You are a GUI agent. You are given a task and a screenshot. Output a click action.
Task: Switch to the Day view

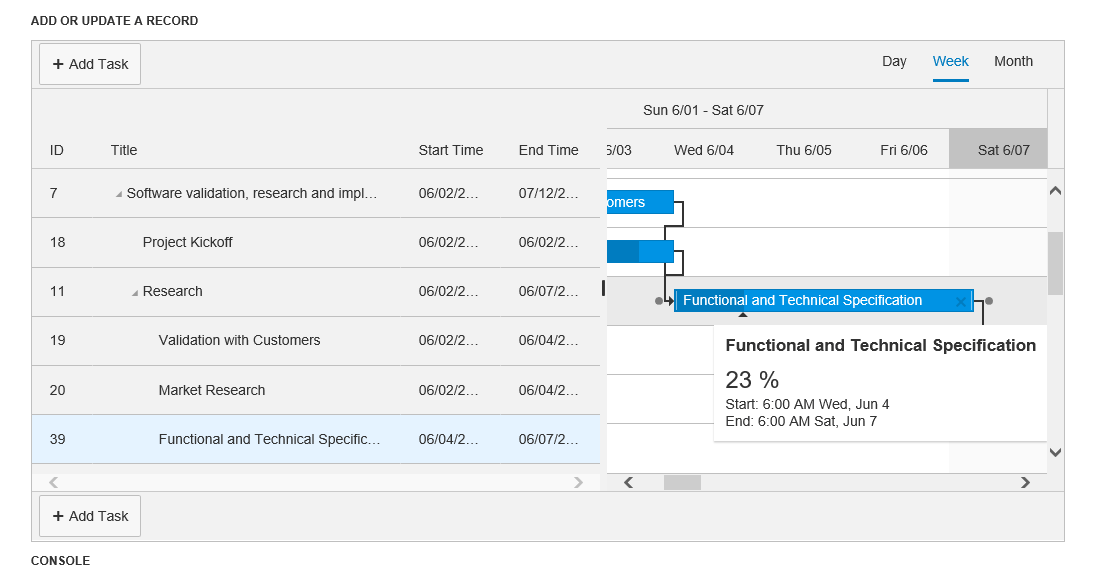(x=894, y=62)
